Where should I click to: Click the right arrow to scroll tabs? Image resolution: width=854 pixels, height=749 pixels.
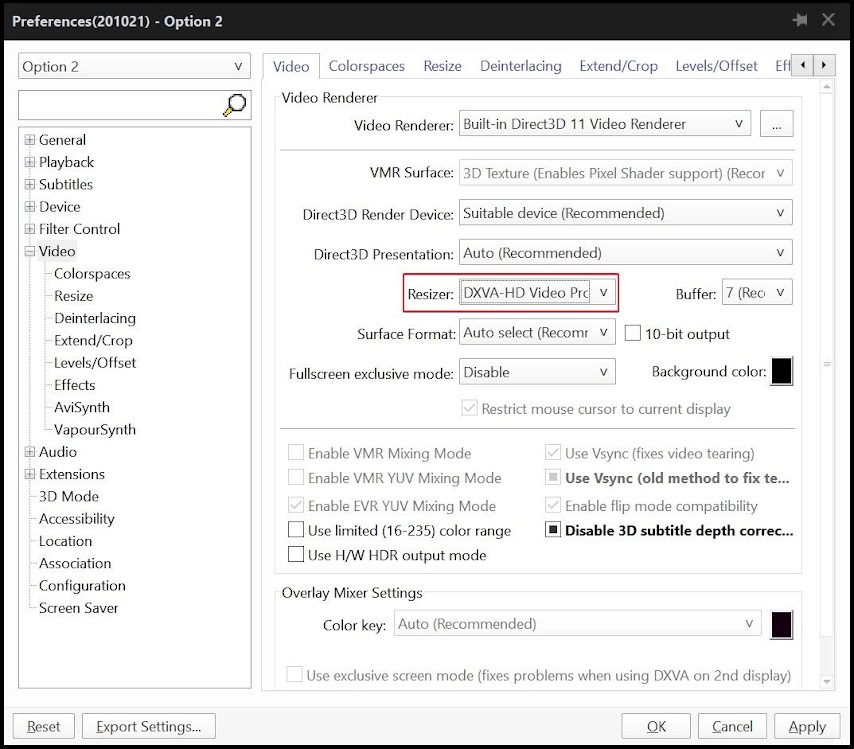[x=823, y=64]
